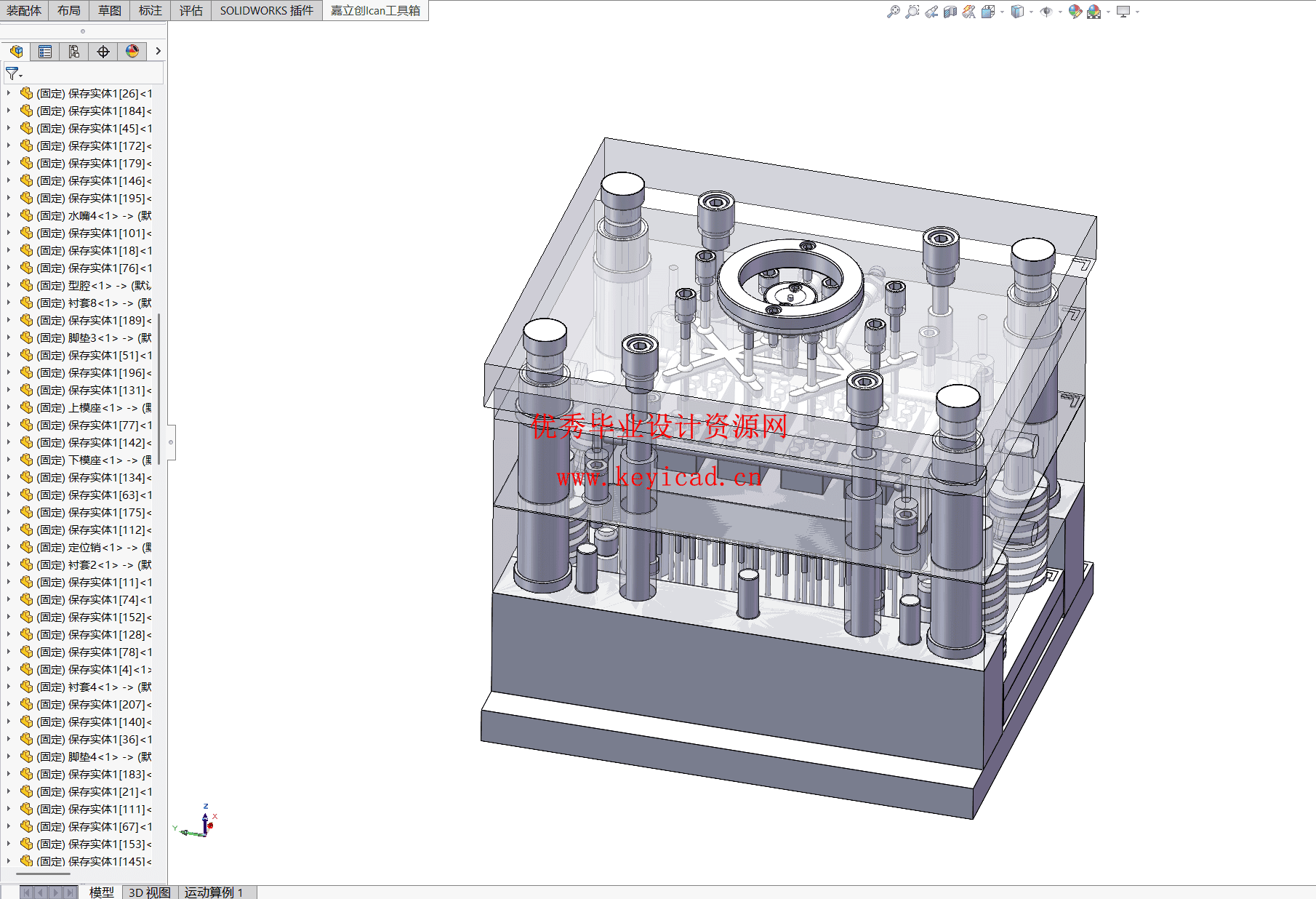Switch to 嘉立创lcan工具箱 tab
Viewport: 1316px width, 899px height.
pyautogui.click(x=375, y=10)
